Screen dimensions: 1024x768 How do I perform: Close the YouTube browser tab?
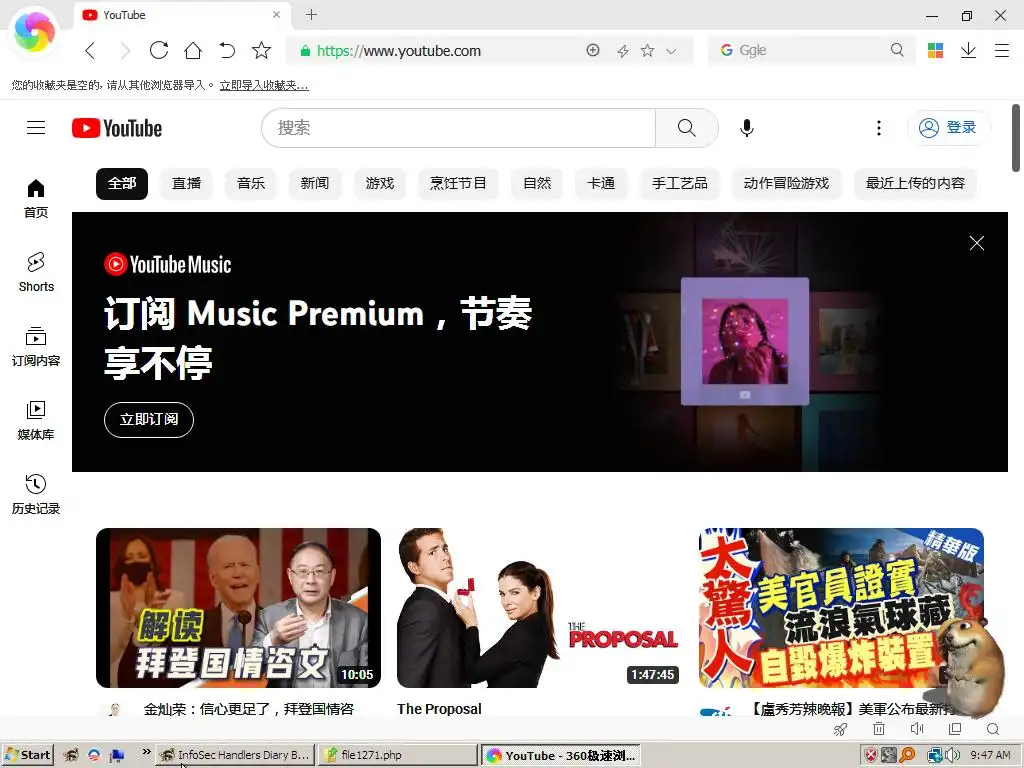tap(276, 14)
